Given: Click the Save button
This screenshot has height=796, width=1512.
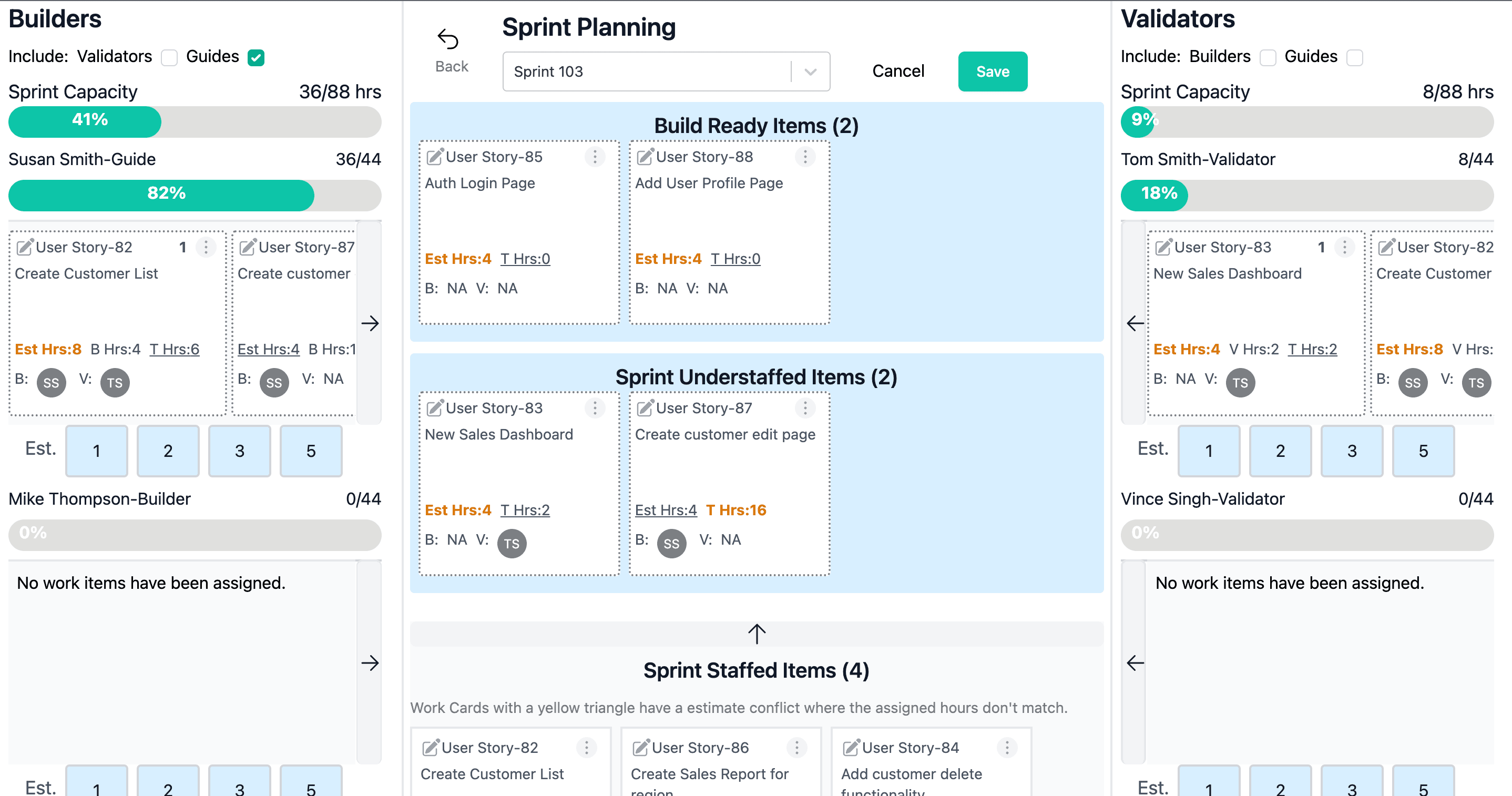Looking at the screenshot, I should (993, 71).
